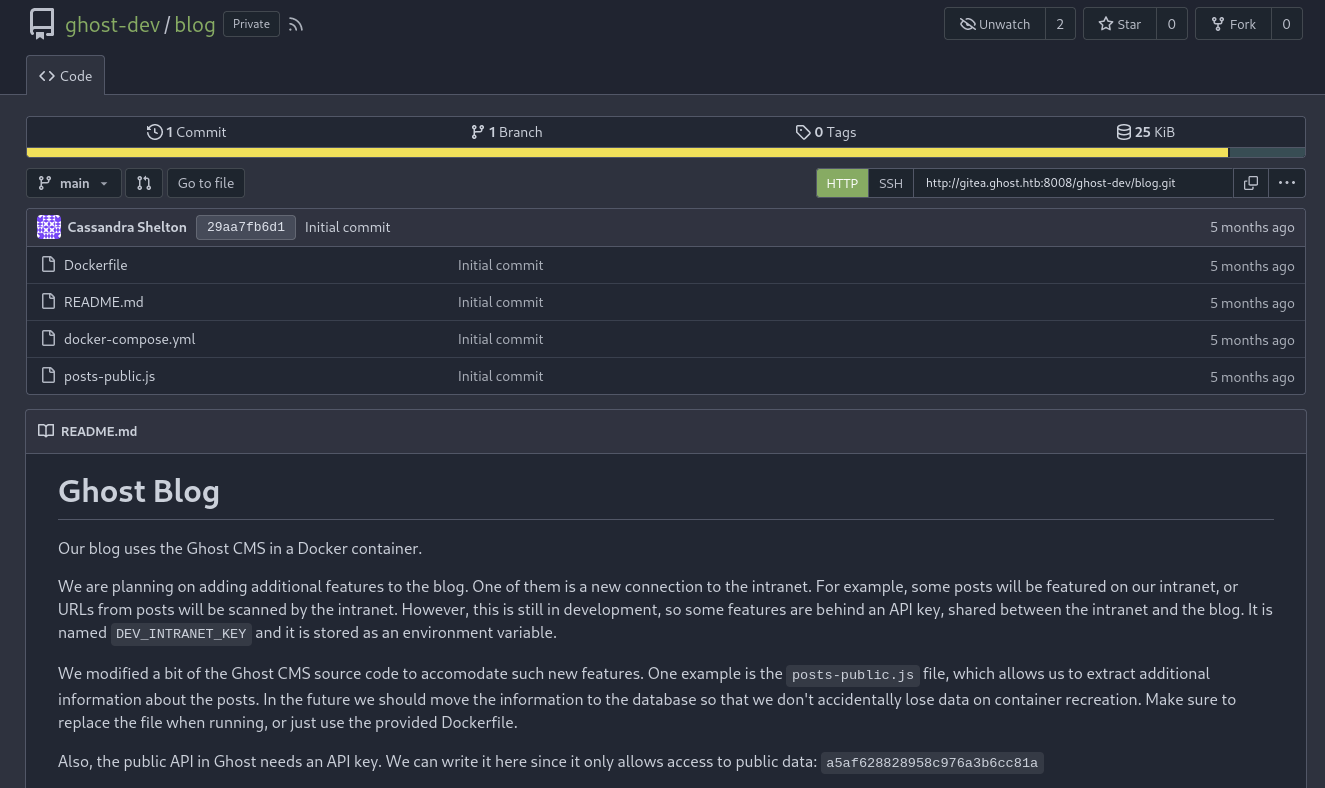Click the posts-public.js file icon

(x=48, y=376)
